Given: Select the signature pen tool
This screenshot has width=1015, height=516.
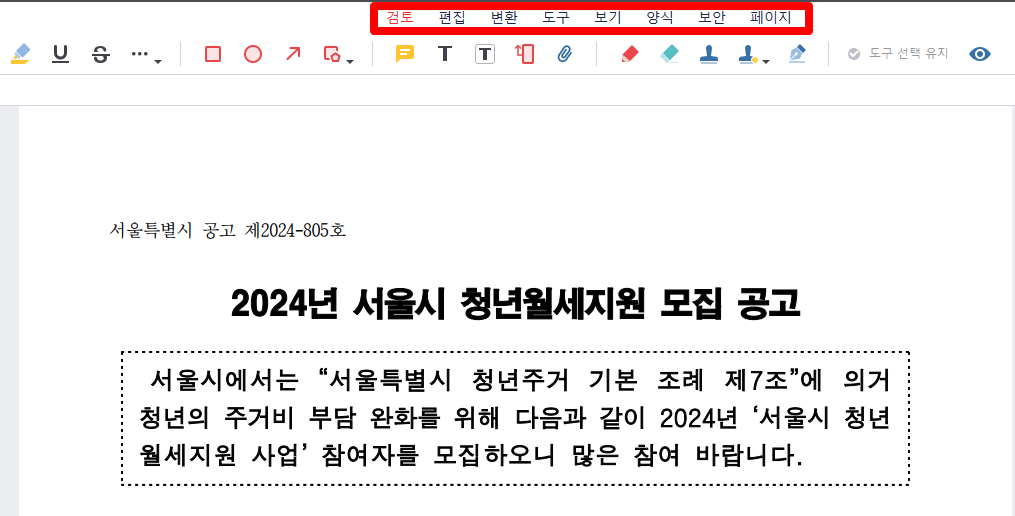Looking at the screenshot, I should pos(797,54).
